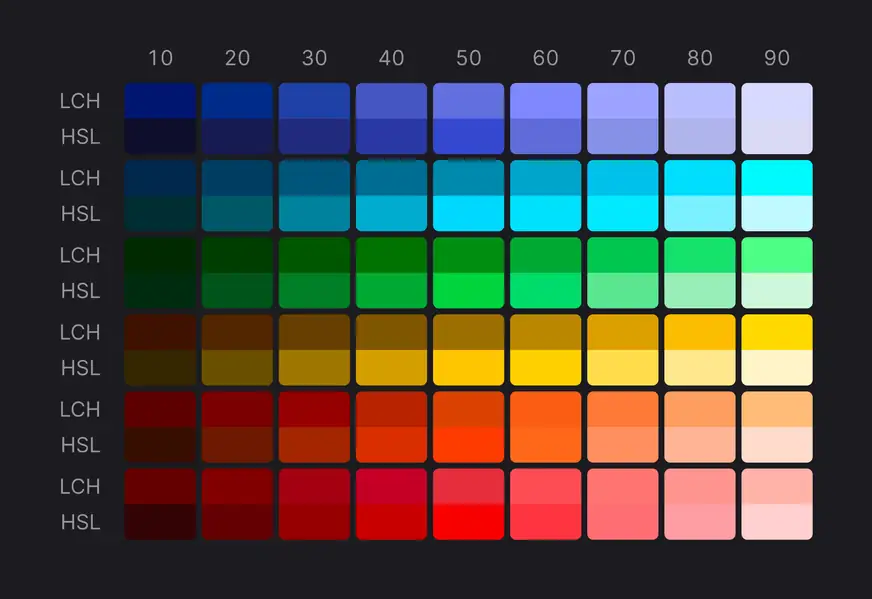
Task: Select the orange LCH swatch in column 60
Action: tap(546, 409)
